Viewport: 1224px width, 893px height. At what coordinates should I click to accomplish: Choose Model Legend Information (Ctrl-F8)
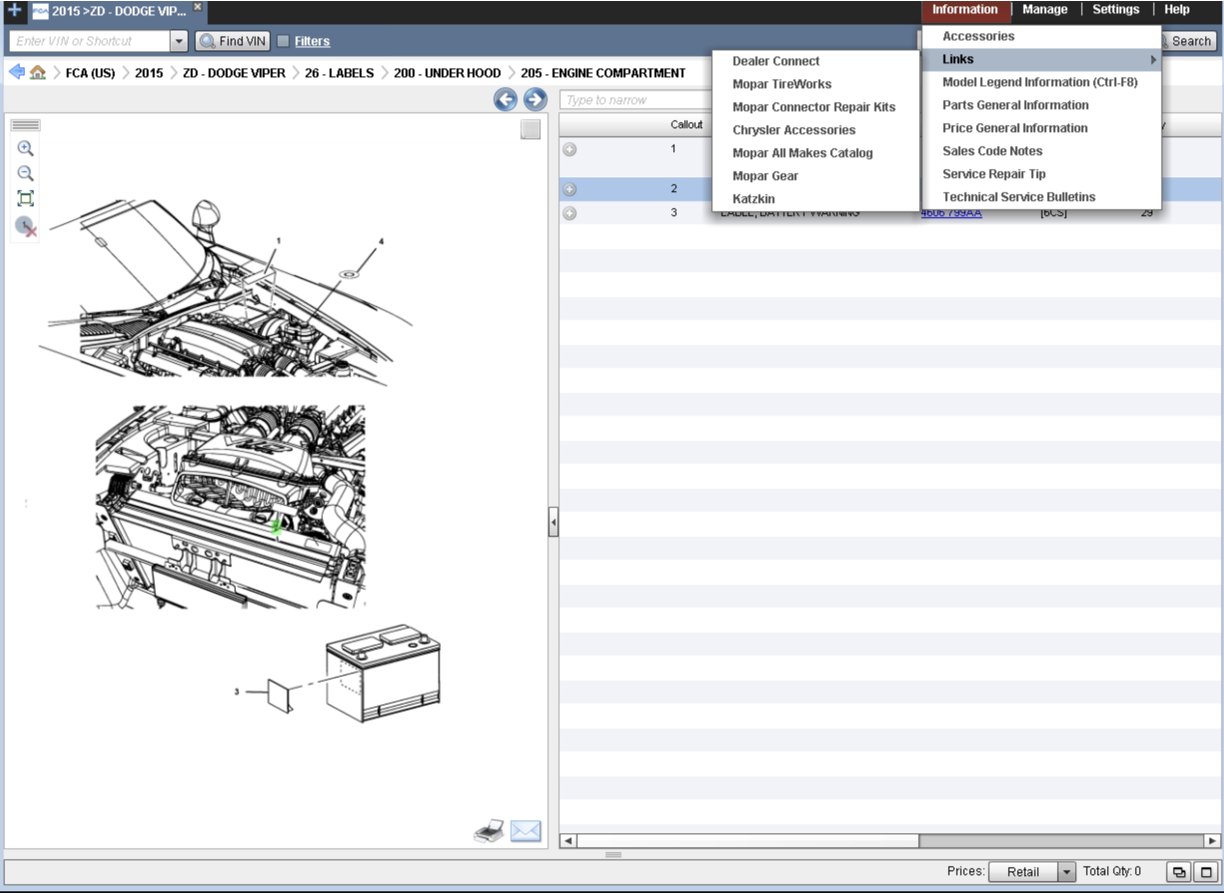(x=1041, y=82)
